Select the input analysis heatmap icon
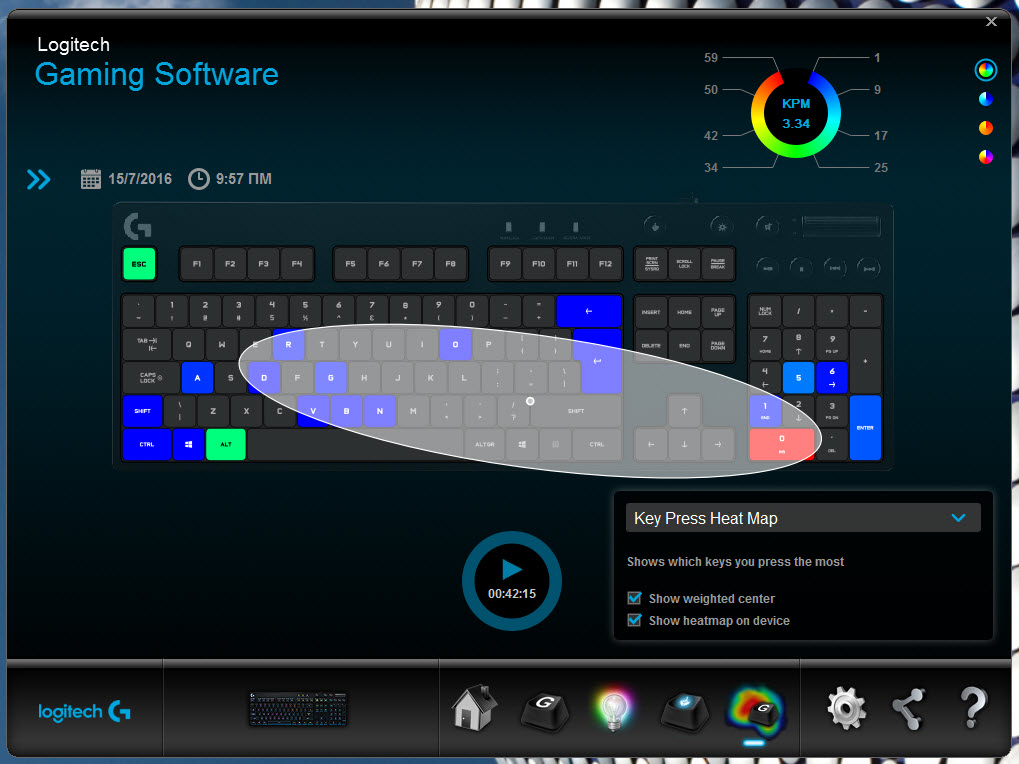This screenshot has width=1019, height=764. coord(756,712)
